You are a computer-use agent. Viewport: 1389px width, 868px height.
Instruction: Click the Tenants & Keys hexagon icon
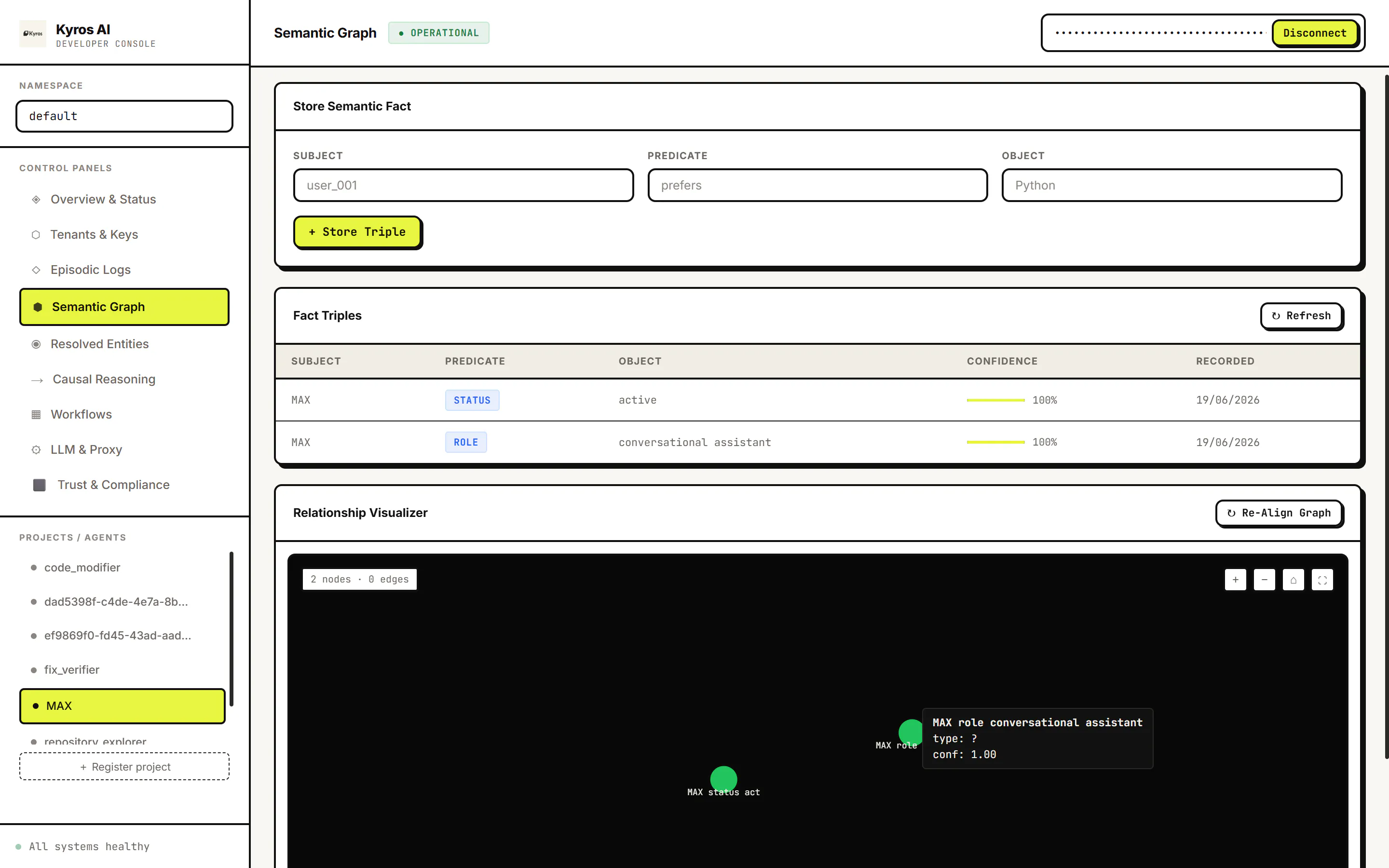(36, 235)
